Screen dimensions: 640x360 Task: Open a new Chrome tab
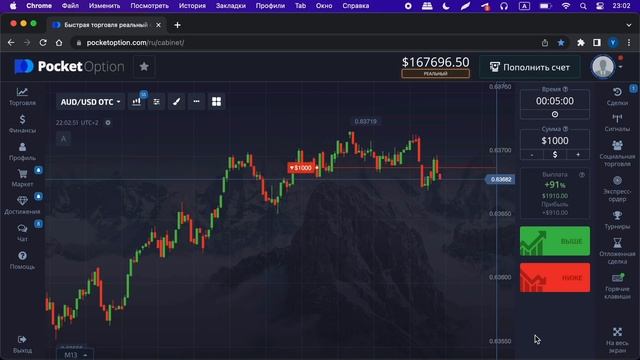click(177, 25)
